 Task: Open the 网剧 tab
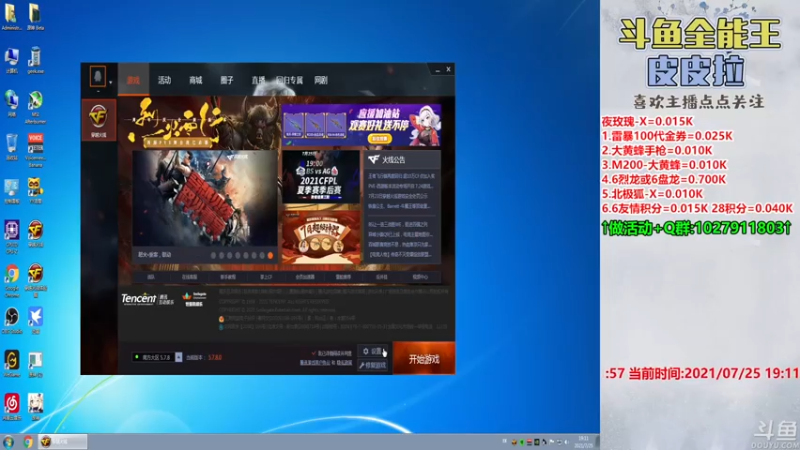tap(321, 80)
